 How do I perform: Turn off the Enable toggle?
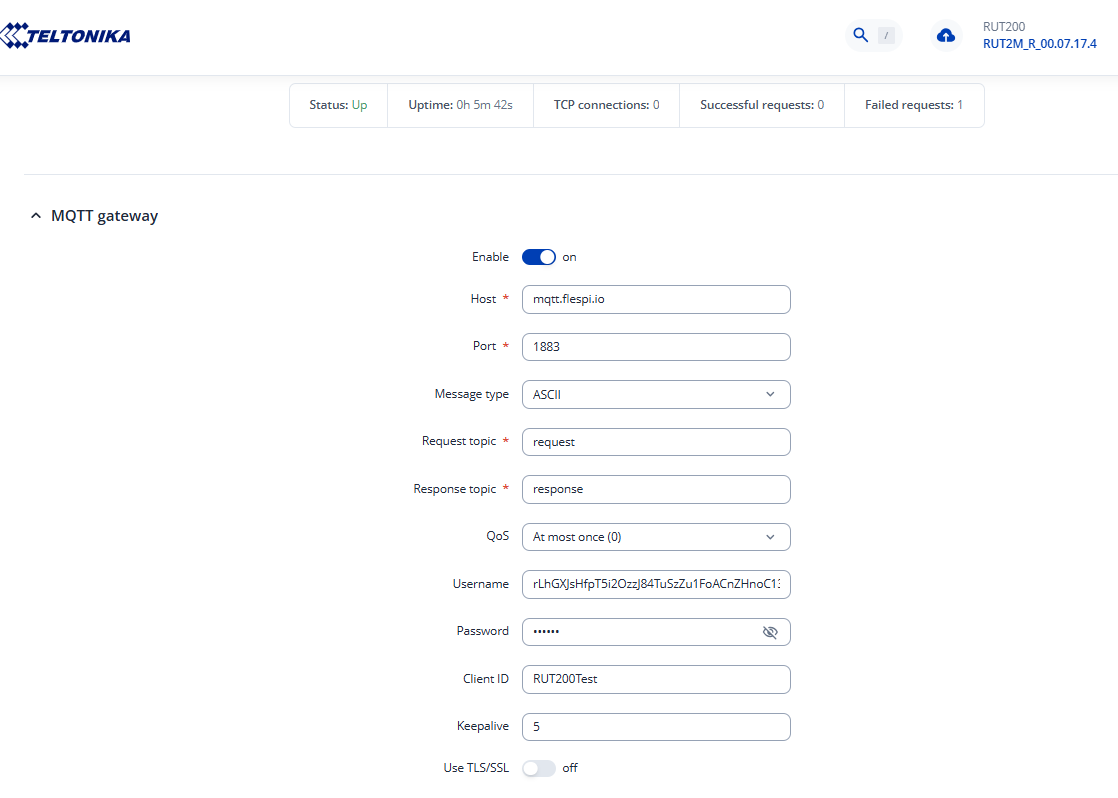(539, 257)
